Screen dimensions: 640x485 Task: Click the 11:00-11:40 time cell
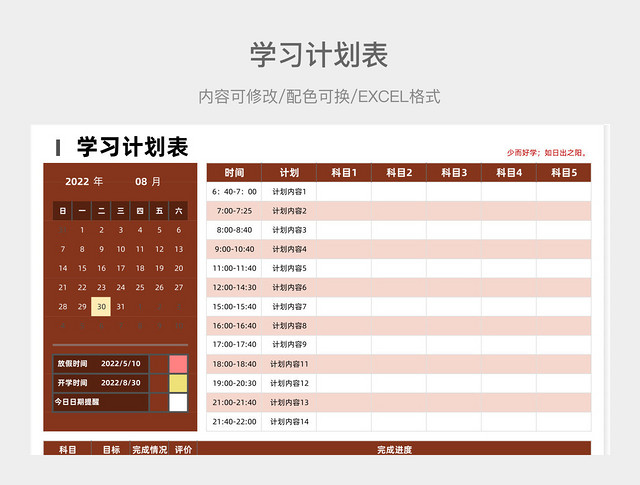coord(234,268)
